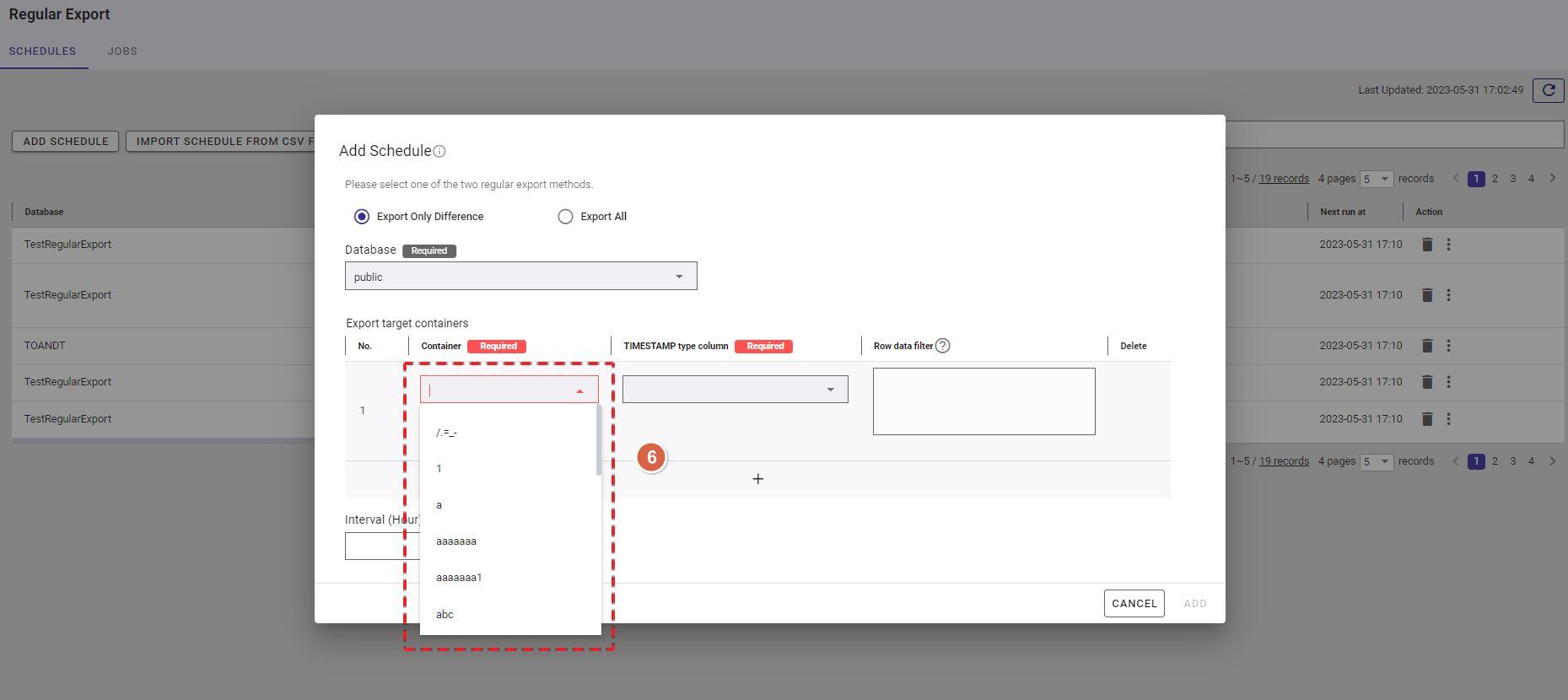Click in the Row data filter text area
The image size is (1568, 700).
(983, 401)
